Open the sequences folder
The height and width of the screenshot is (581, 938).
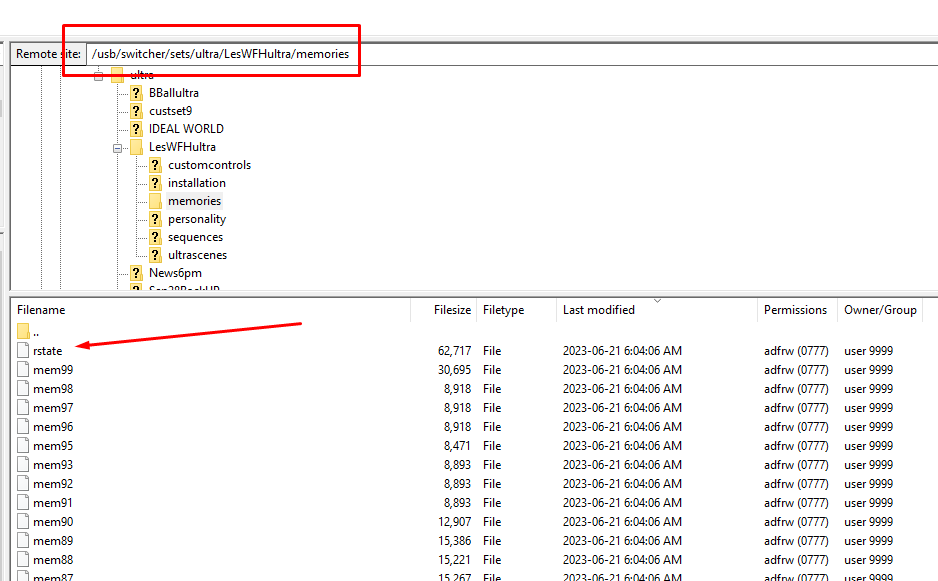coord(195,236)
